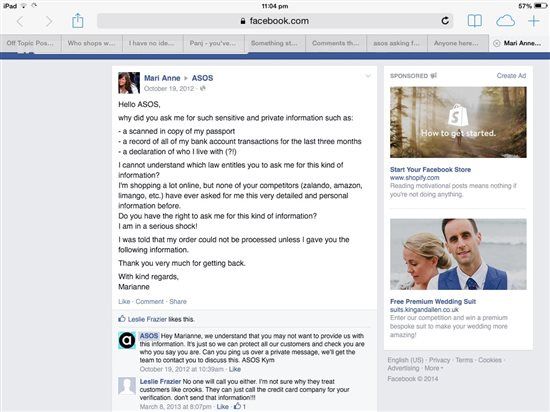Screen dimensions: 550x412
Task: Select the 'Off Topic Pos...' tab
Action: click(x=31, y=43)
